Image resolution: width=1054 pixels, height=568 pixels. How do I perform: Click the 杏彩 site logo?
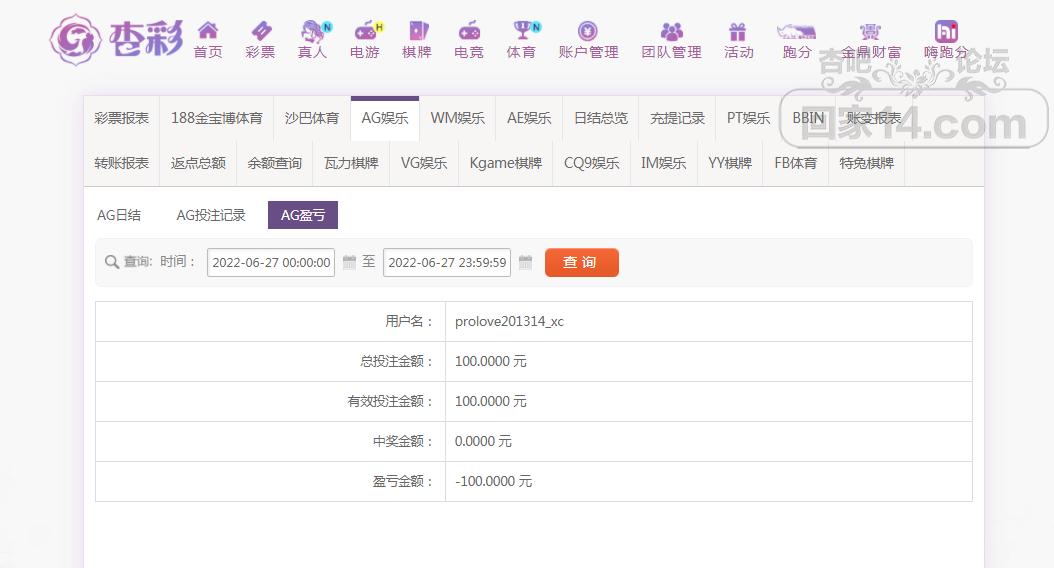(x=116, y=39)
